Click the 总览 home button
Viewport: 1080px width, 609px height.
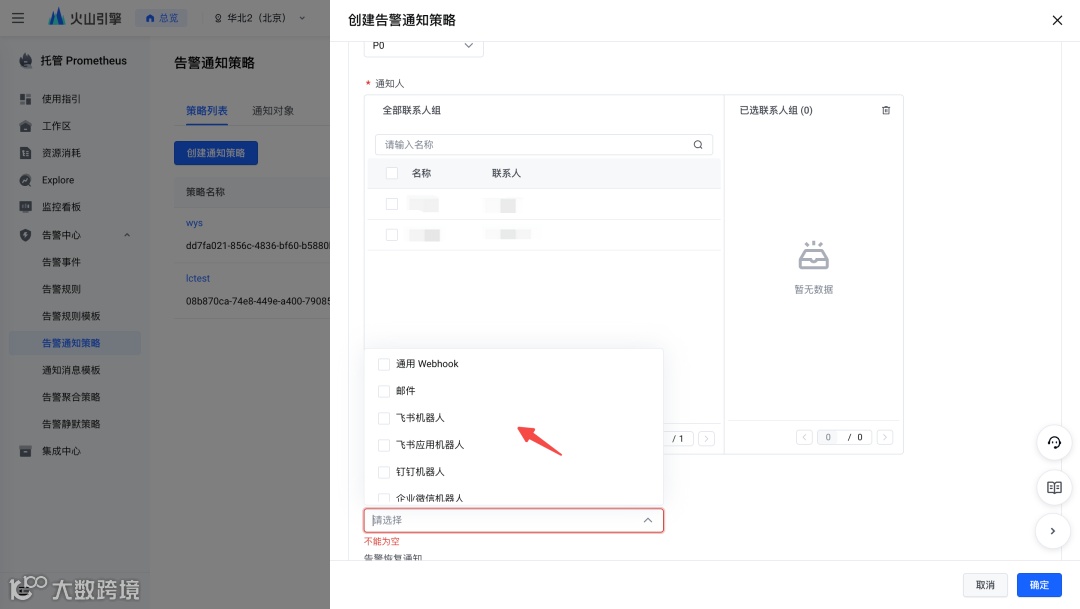161,18
